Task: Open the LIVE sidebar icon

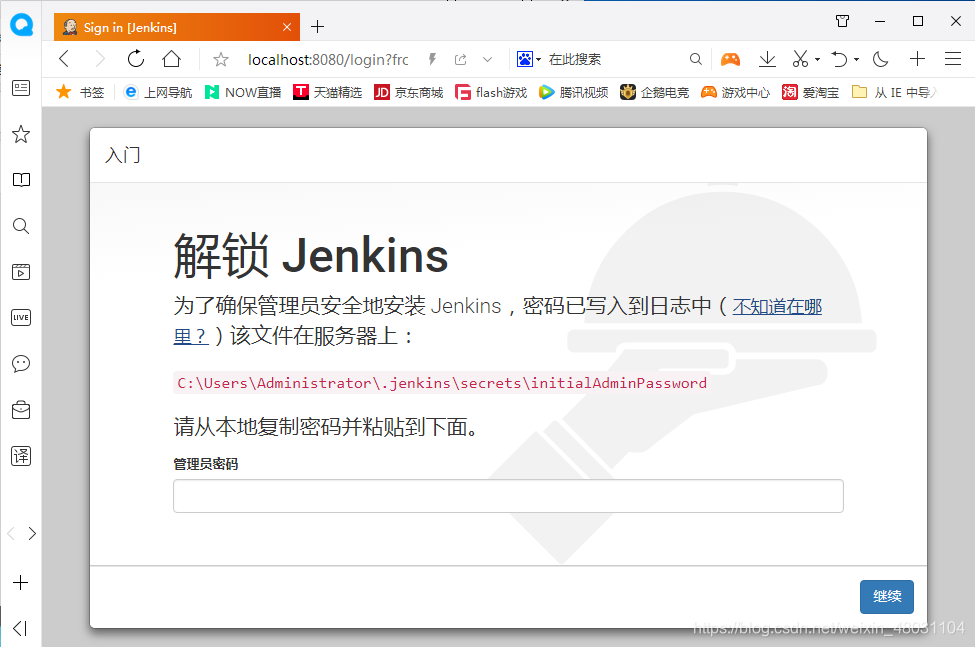Action: click(21, 318)
